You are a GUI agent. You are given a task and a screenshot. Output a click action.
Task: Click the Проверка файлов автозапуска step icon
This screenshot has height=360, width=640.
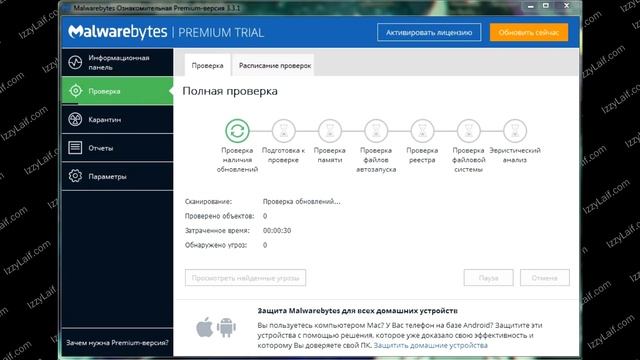(376, 131)
